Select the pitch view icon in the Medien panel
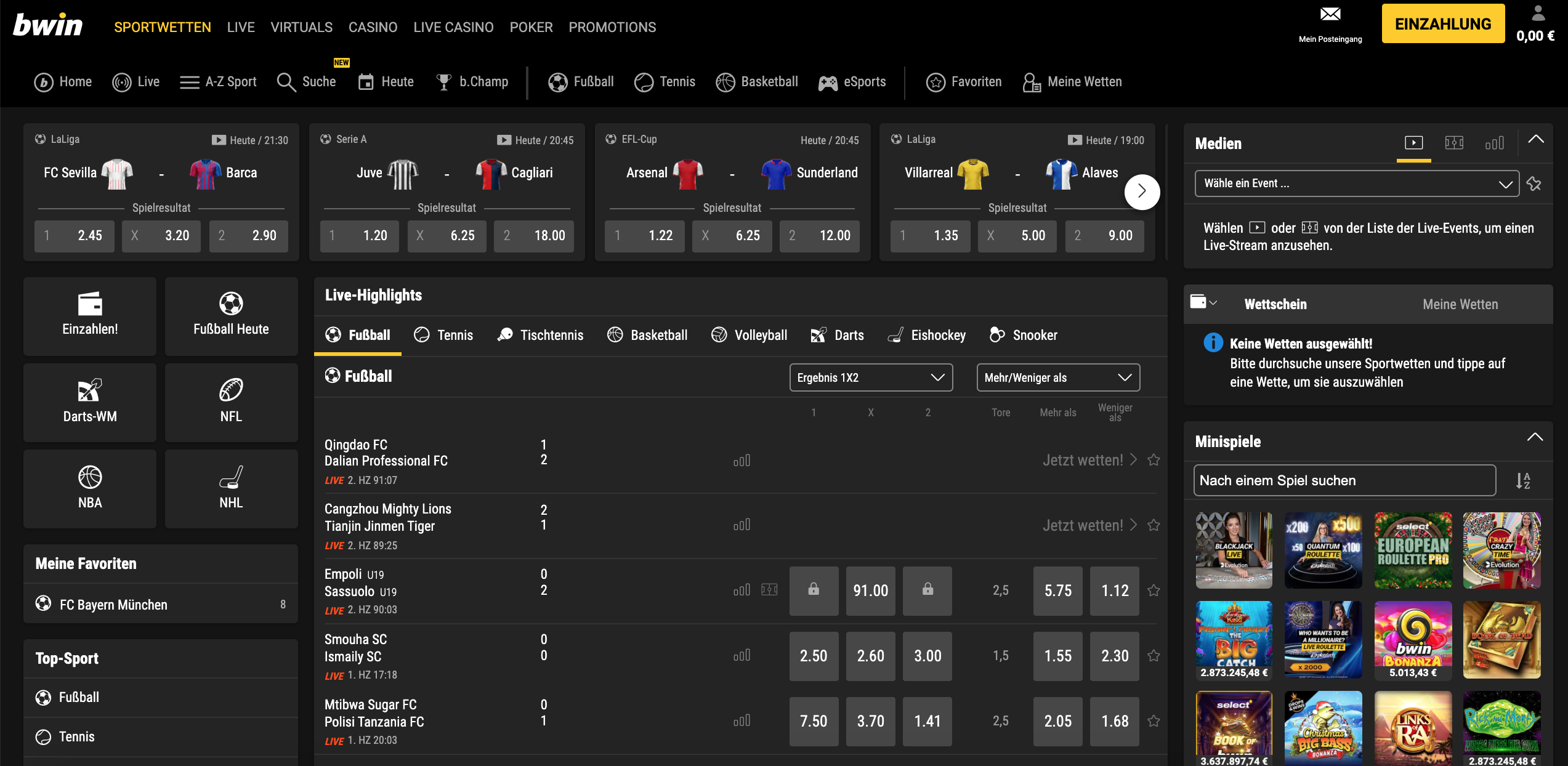The image size is (1568, 766). 1455,142
